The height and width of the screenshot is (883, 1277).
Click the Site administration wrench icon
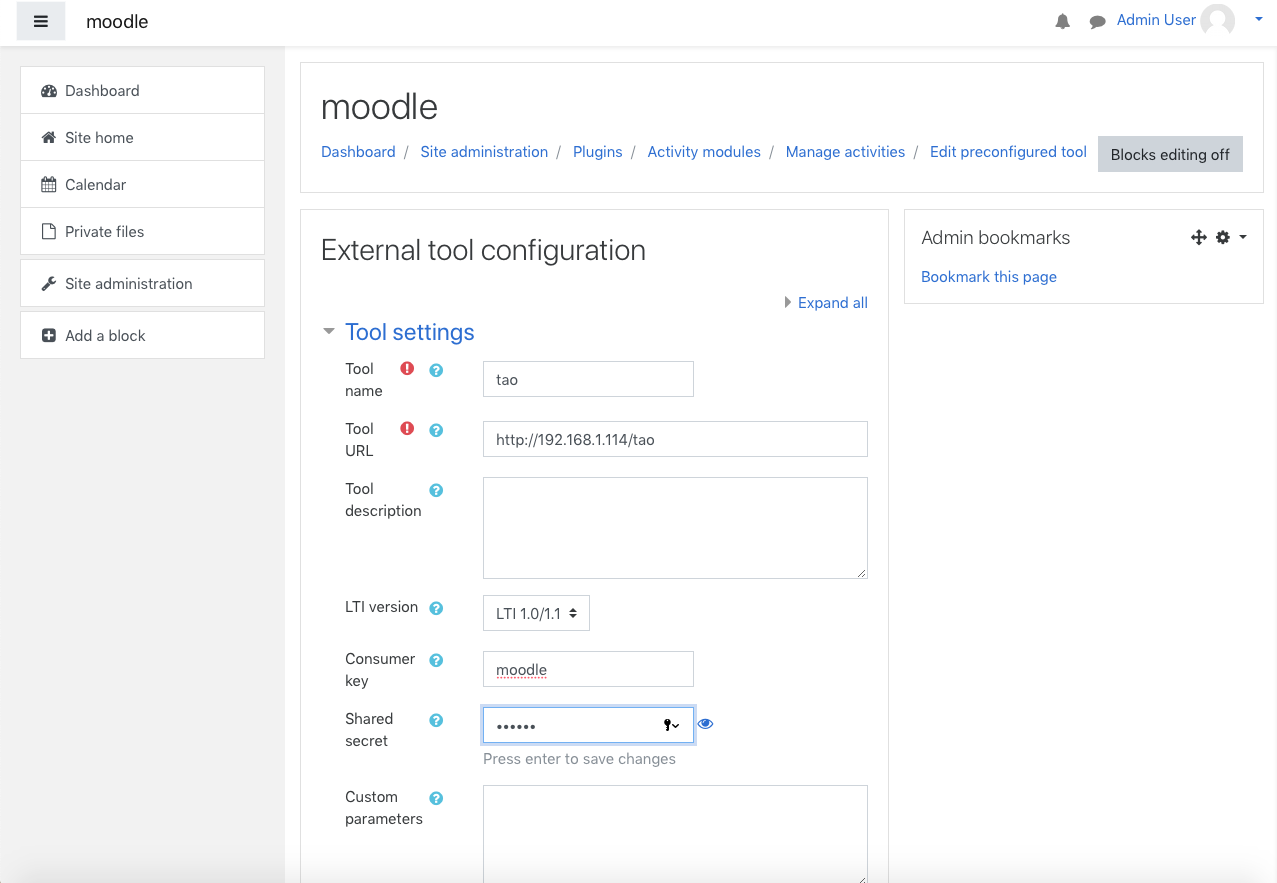tap(49, 284)
